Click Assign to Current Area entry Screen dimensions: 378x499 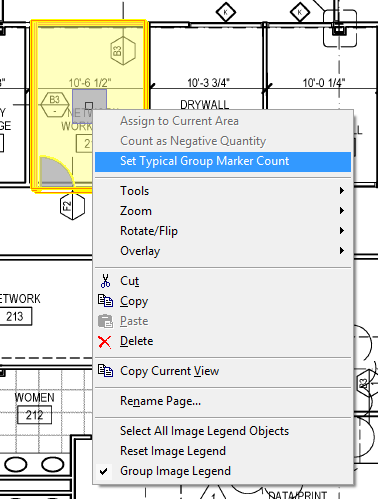(223, 121)
